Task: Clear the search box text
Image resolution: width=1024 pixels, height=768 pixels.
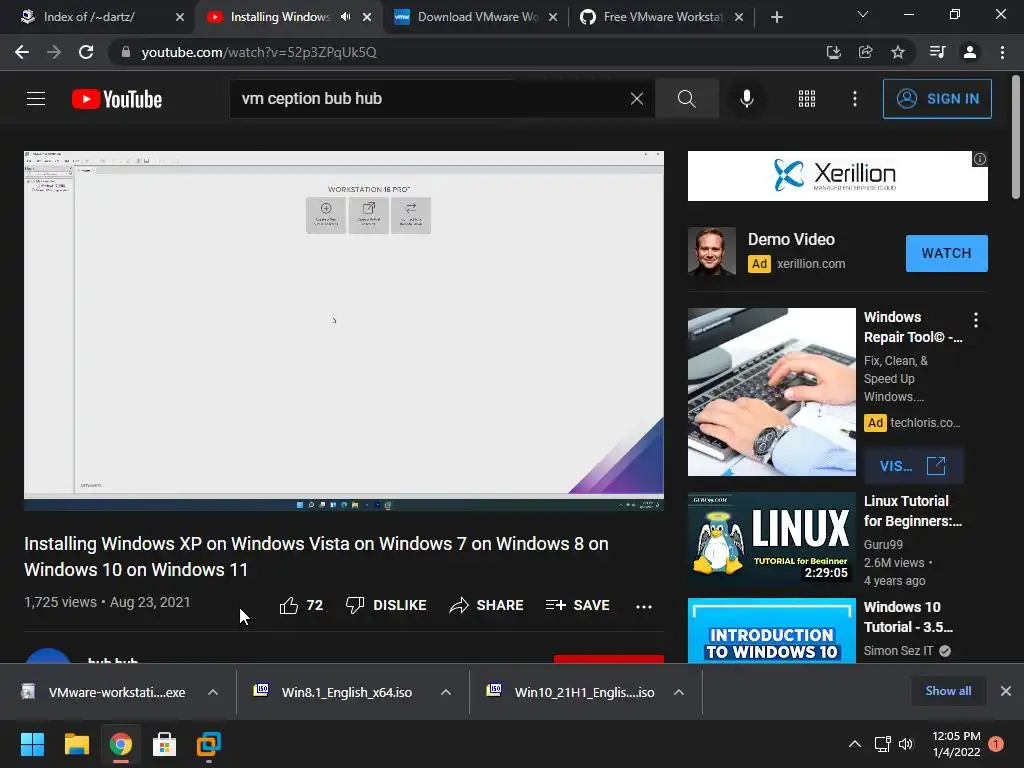Action: pyautogui.click(x=637, y=99)
